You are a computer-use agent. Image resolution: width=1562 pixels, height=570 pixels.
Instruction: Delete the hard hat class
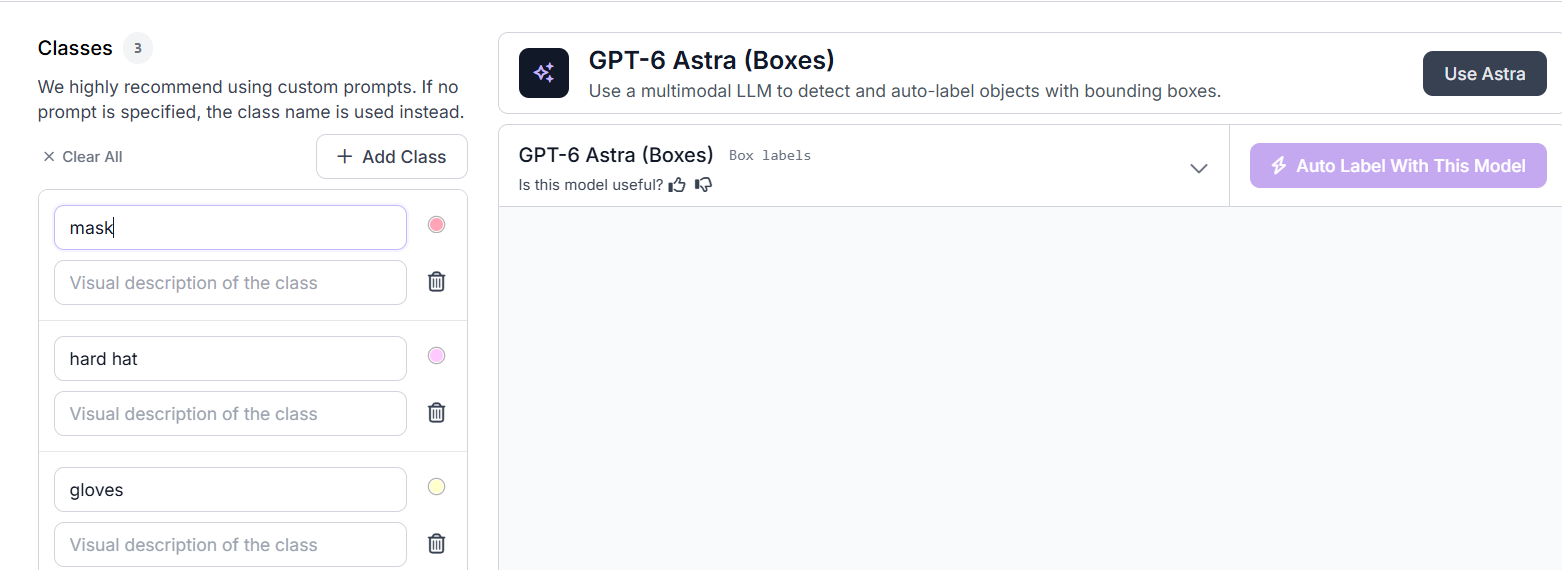[x=436, y=413]
